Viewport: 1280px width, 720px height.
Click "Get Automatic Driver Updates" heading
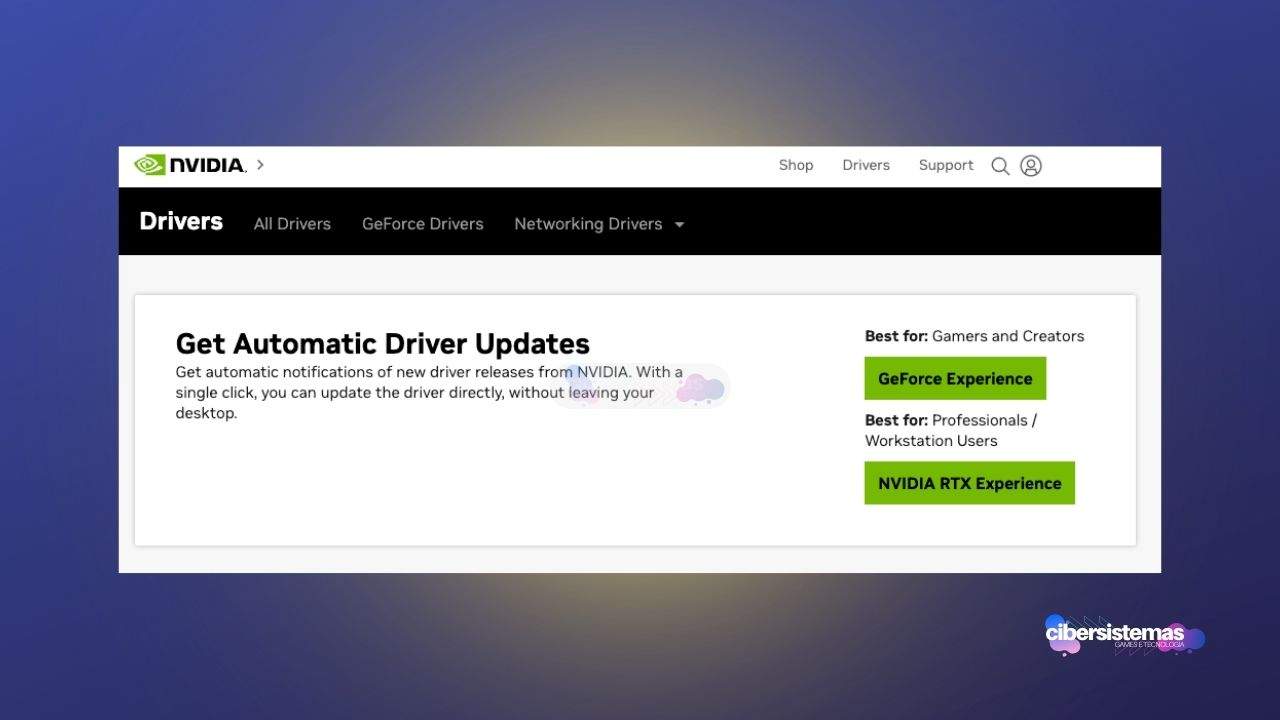pos(383,344)
